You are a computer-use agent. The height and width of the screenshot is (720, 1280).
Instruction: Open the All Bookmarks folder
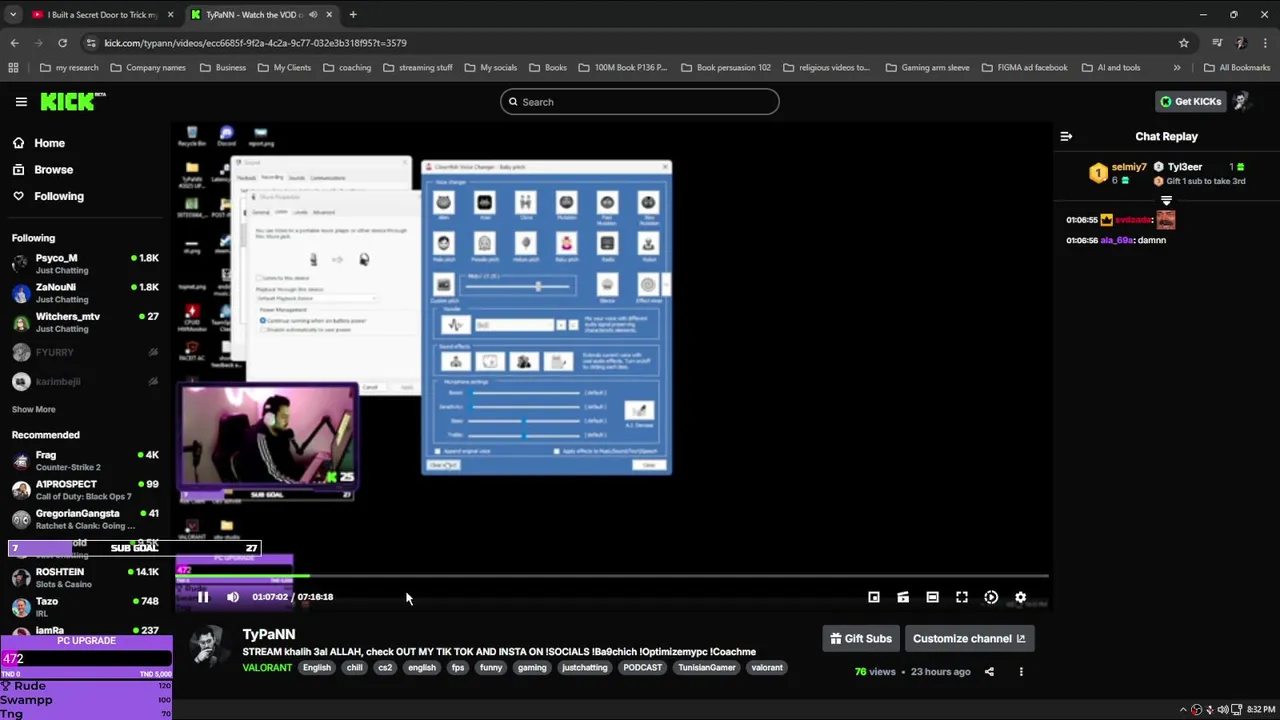[x=1237, y=68]
